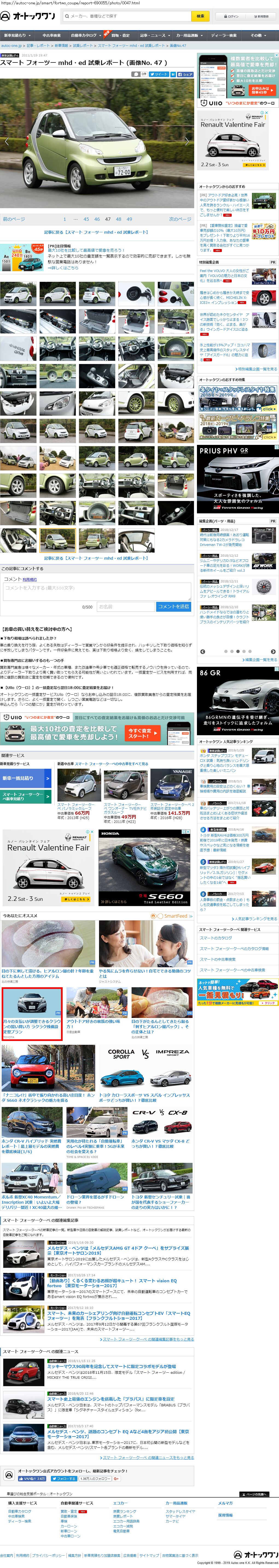The height and width of the screenshot is (1568, 279).
Task: Go back in parts carousel with the left arrow
Action: pos(202,652)
